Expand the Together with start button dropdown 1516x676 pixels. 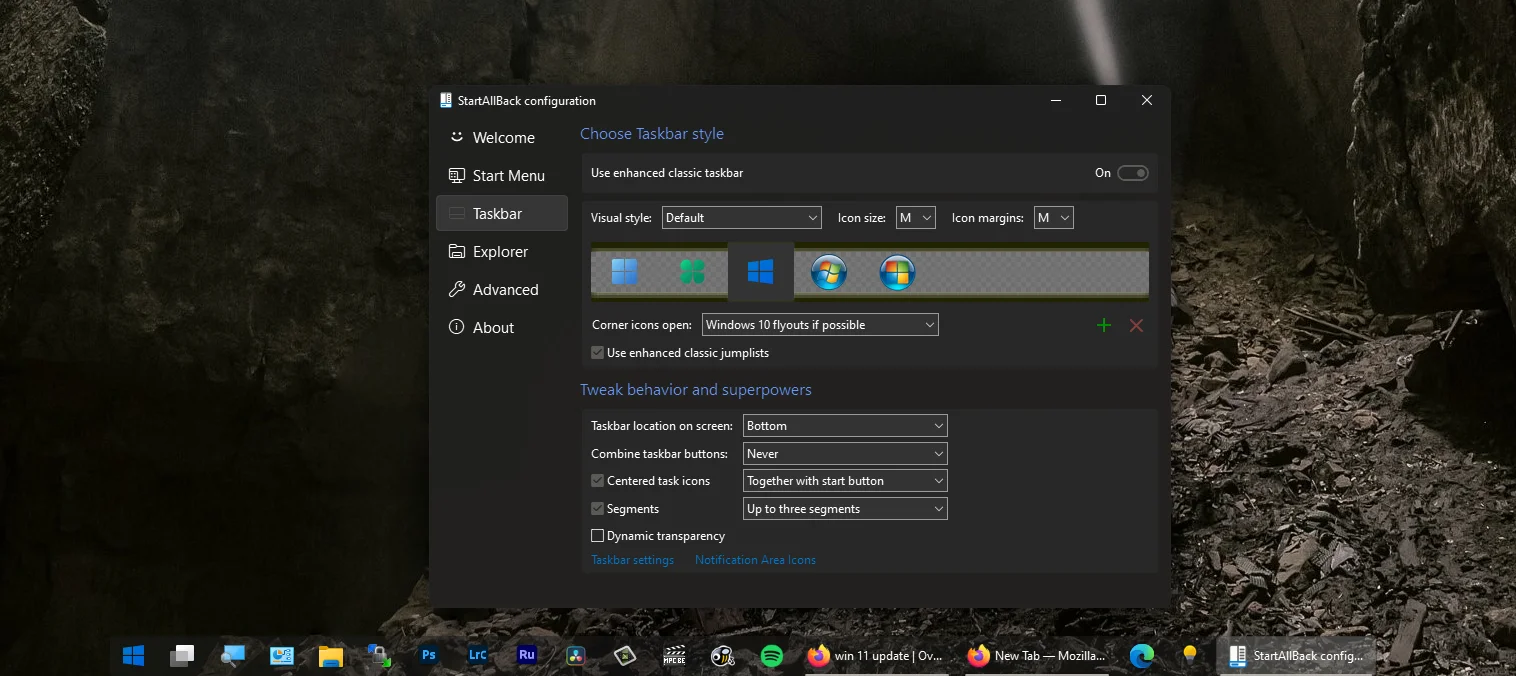(845, 481)
